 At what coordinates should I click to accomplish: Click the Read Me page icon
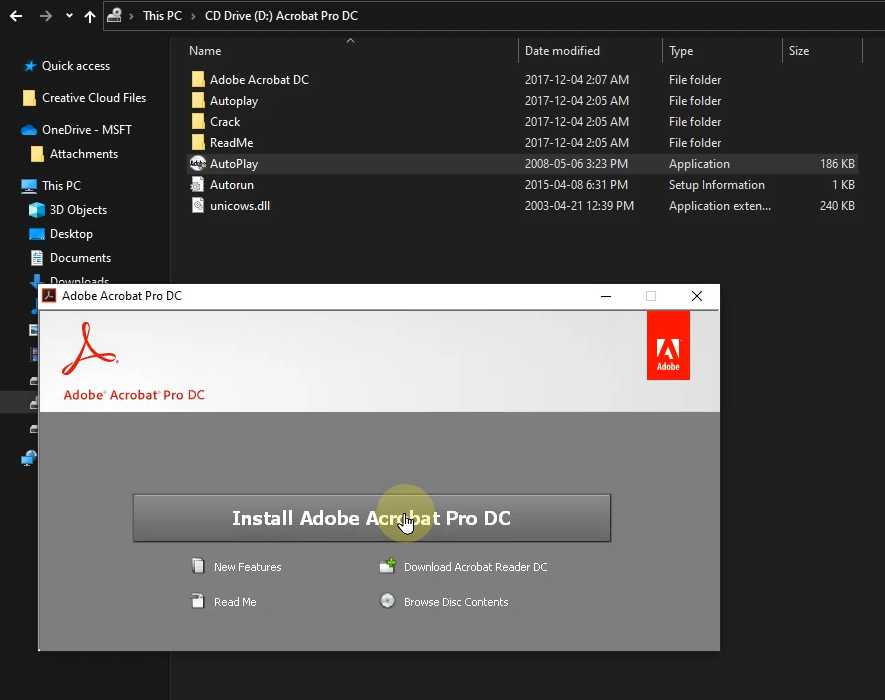click(198, 602)
